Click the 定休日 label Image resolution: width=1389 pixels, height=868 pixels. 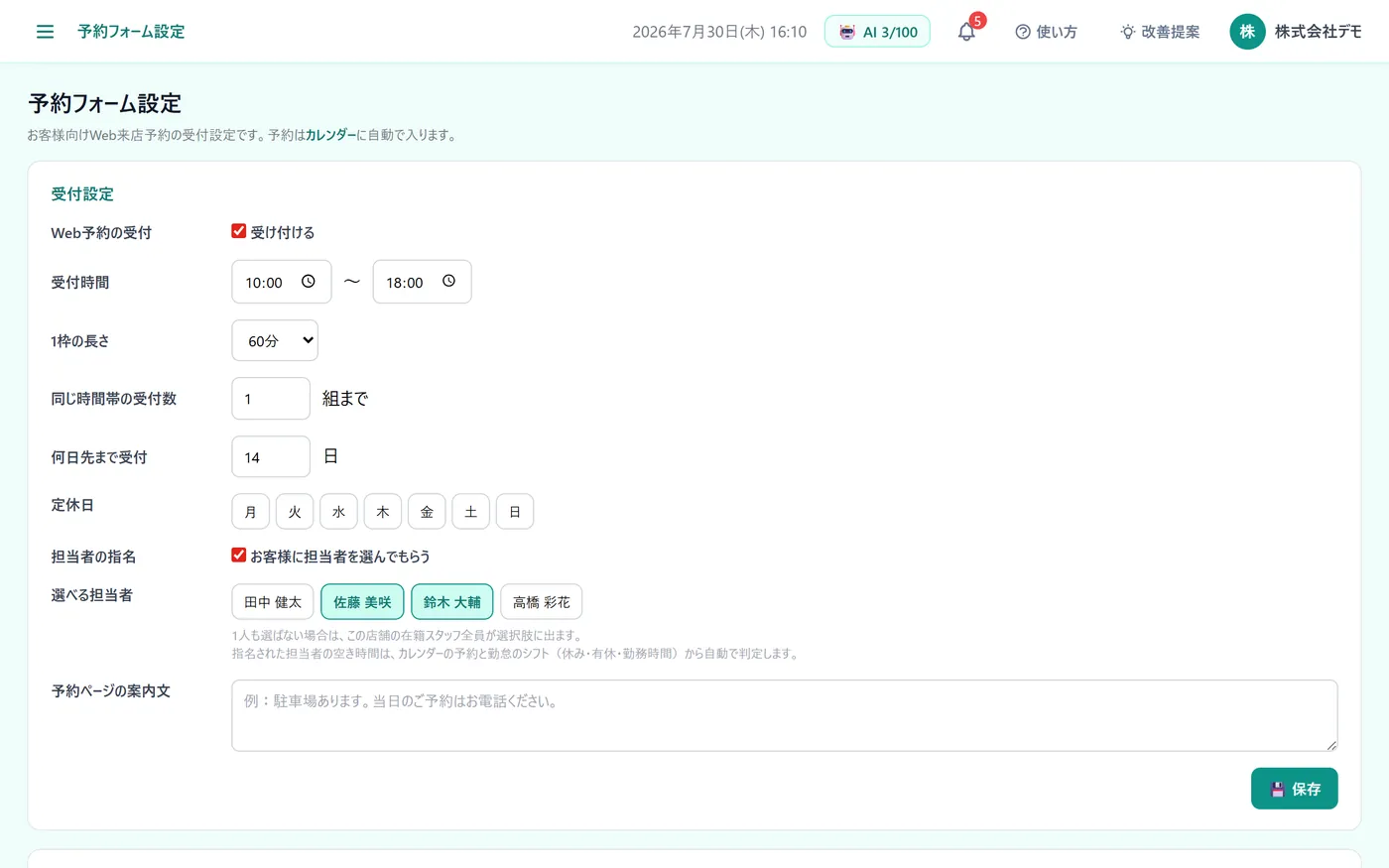72,505
